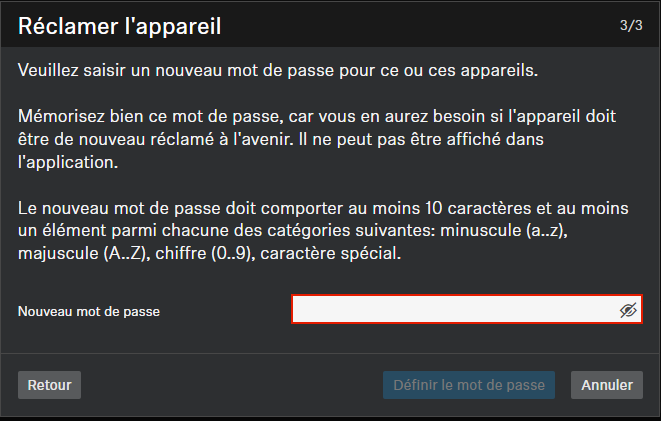Focus the Nouveau mot de passe input field
This screenshot has width=661, height=421.
(x=467, y=309)
